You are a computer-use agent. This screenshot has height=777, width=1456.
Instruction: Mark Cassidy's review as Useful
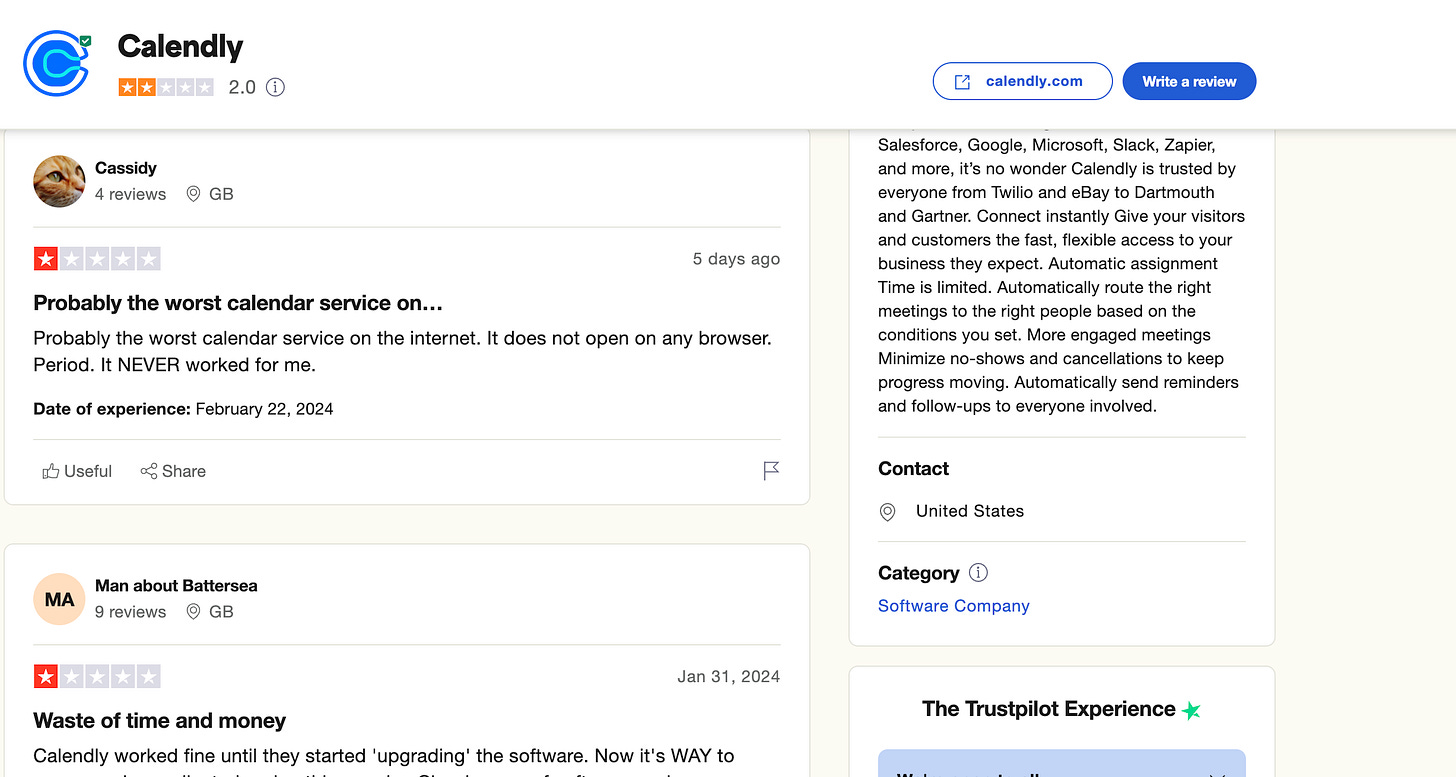[77, 471]
